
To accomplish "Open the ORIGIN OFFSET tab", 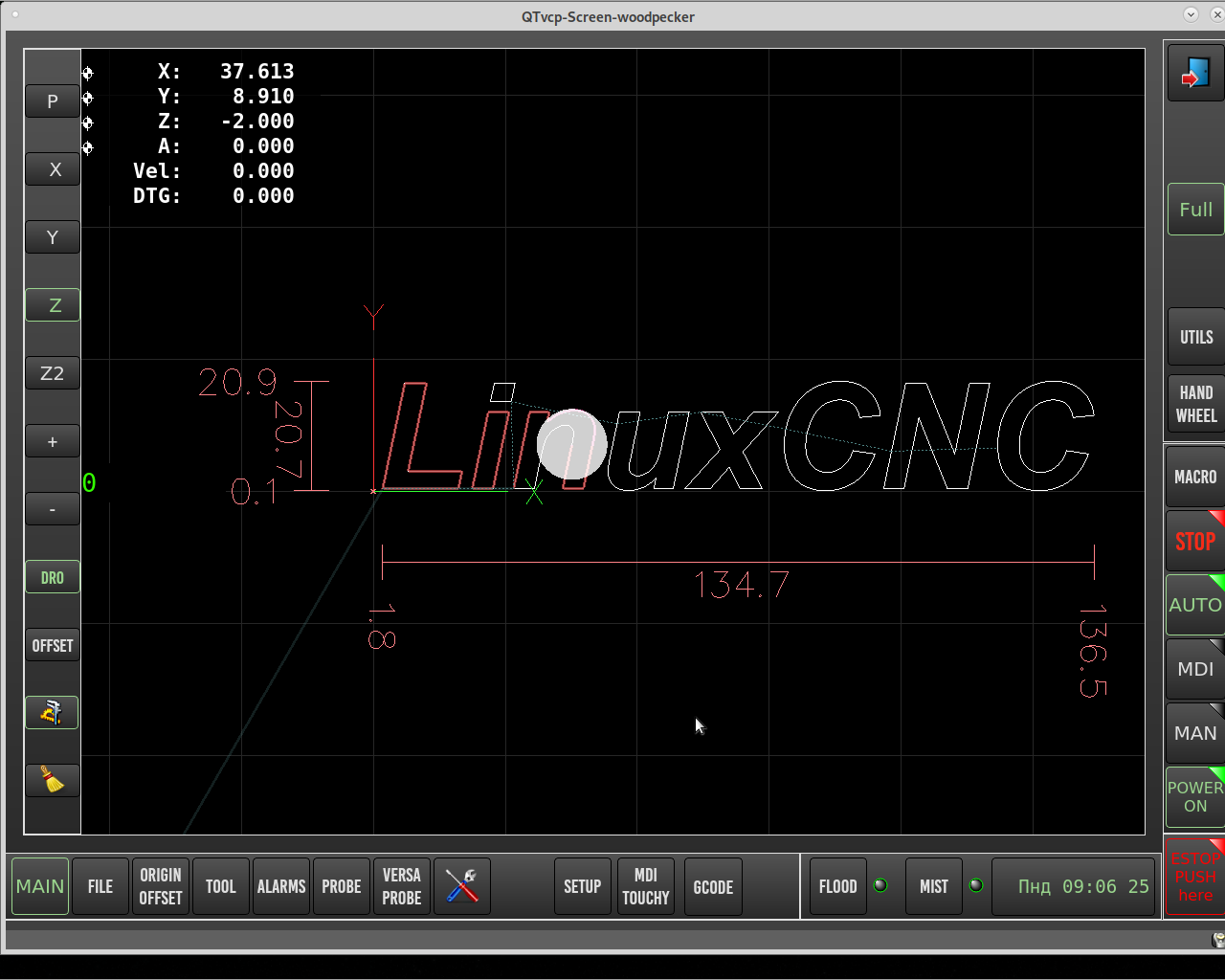I will point(161,886).
